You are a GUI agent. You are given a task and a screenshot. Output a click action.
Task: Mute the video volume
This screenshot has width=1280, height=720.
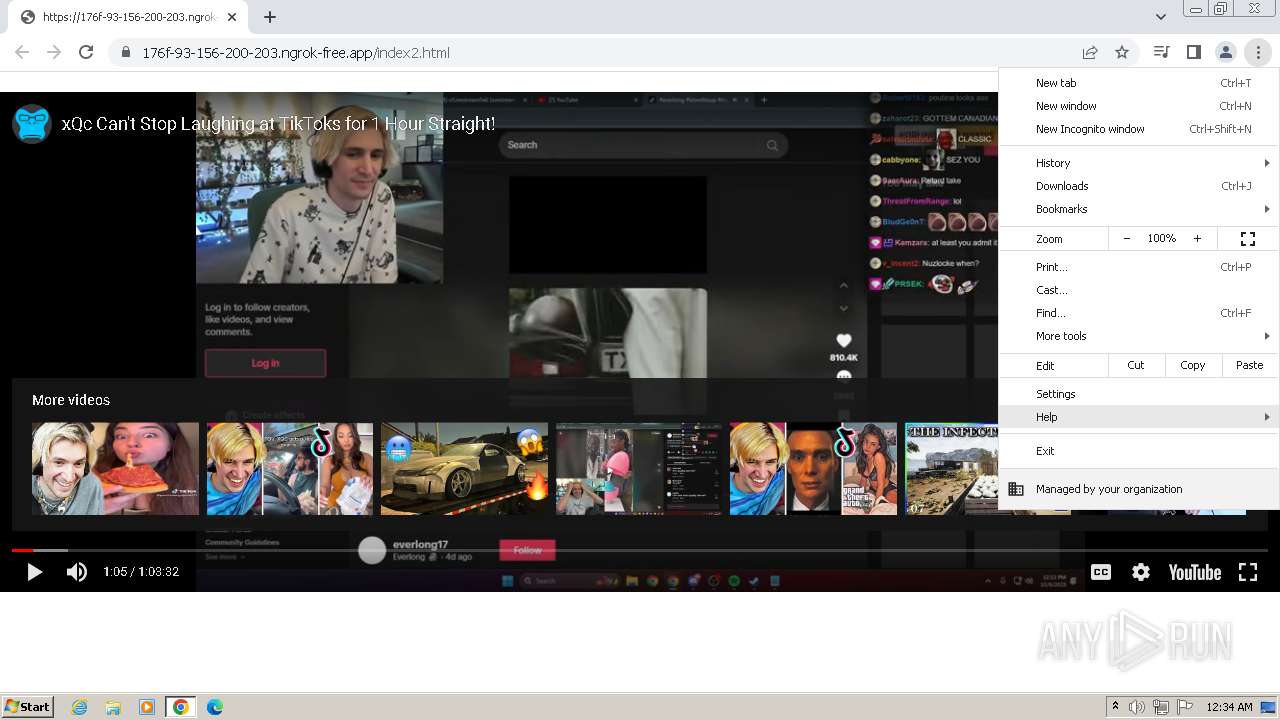point(76,572)
